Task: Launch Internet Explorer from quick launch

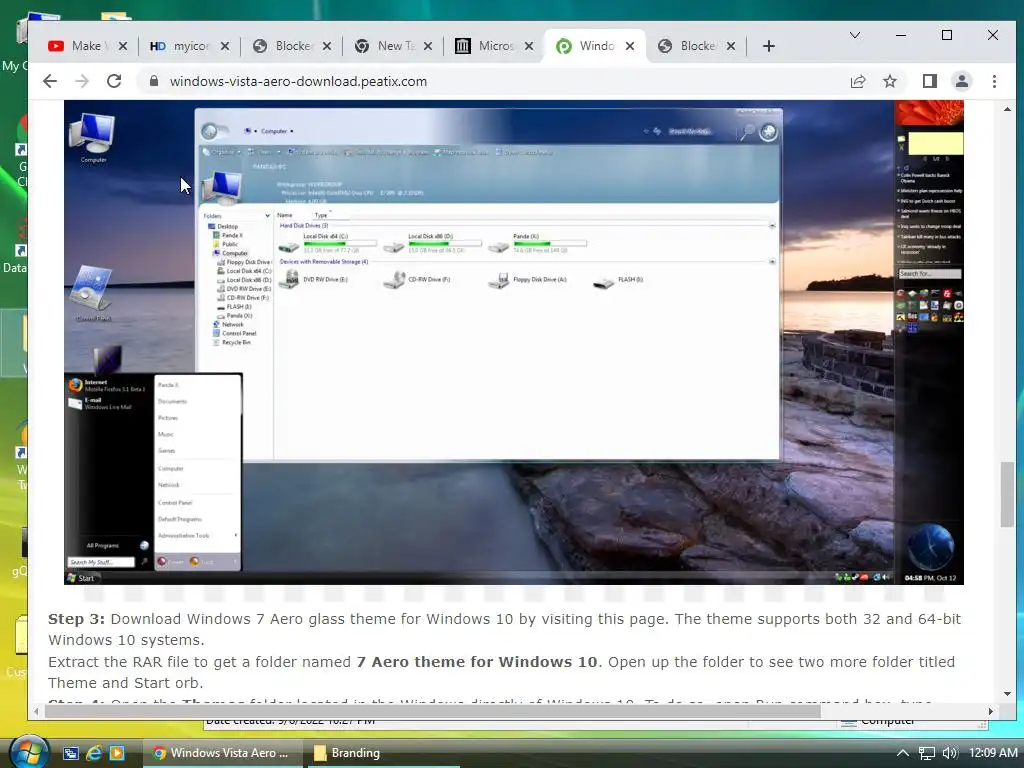Action: coord(94,753)
